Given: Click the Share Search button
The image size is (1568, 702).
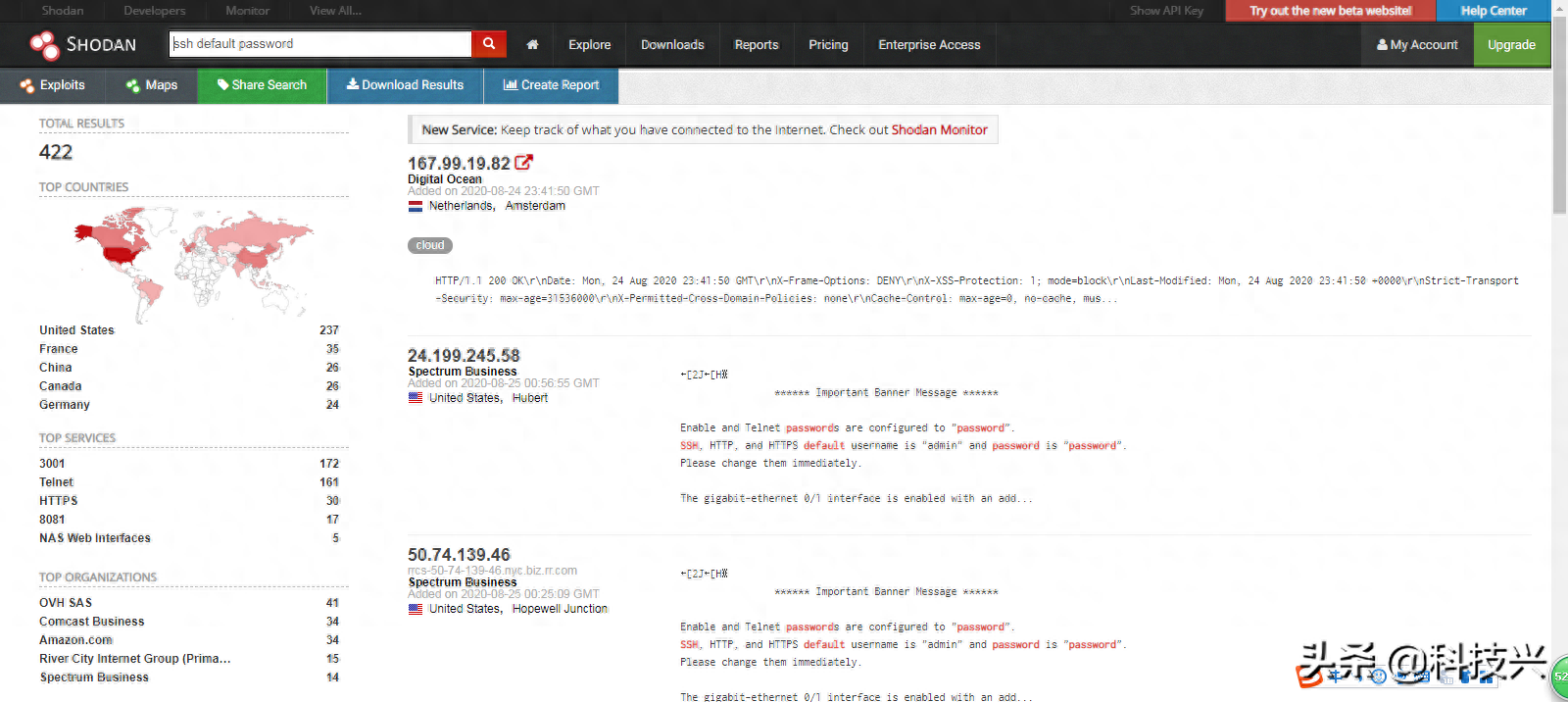Looking at the screenshot, I should [262, 85].
